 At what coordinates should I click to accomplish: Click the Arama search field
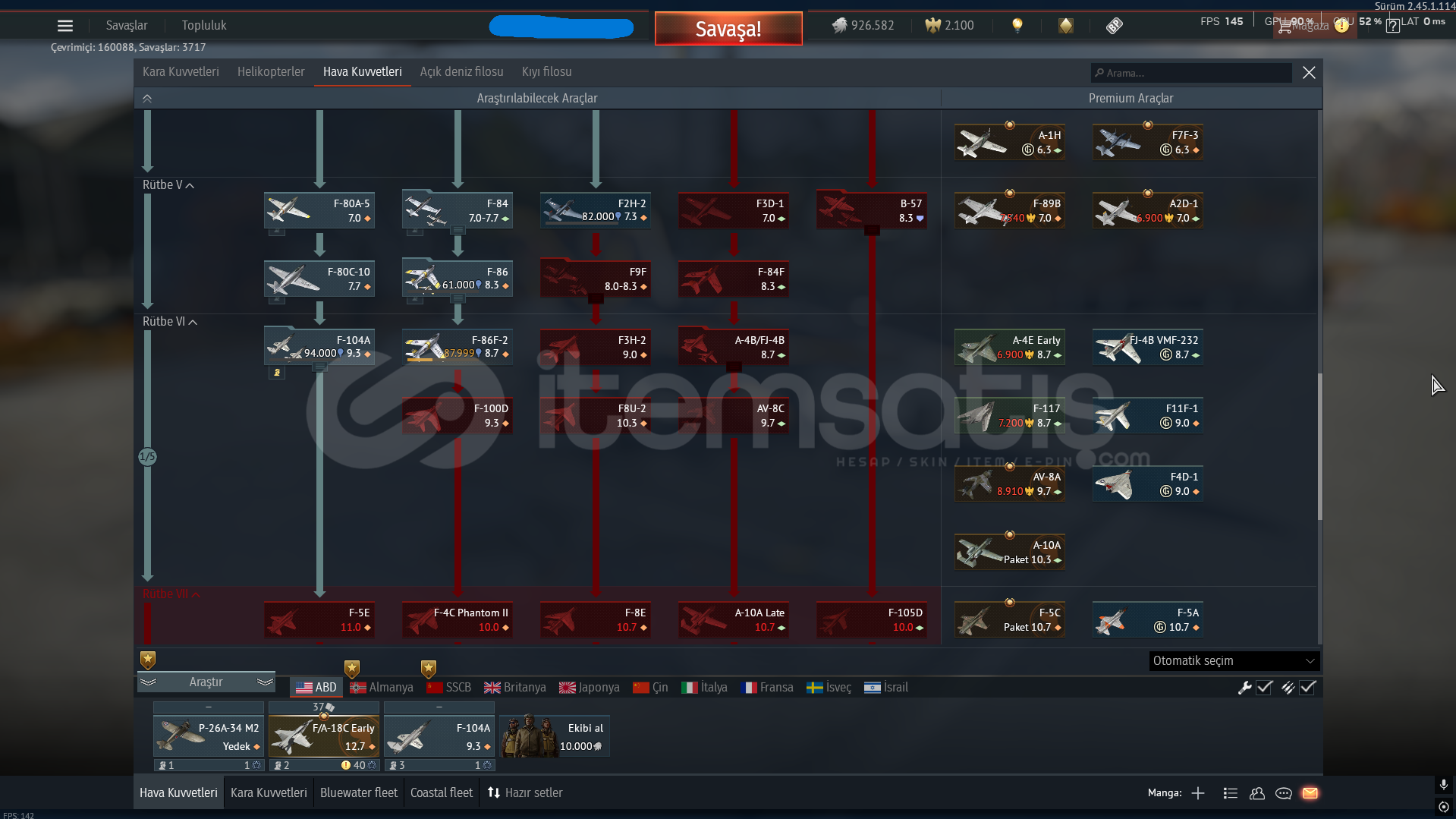click(1191, 73)
